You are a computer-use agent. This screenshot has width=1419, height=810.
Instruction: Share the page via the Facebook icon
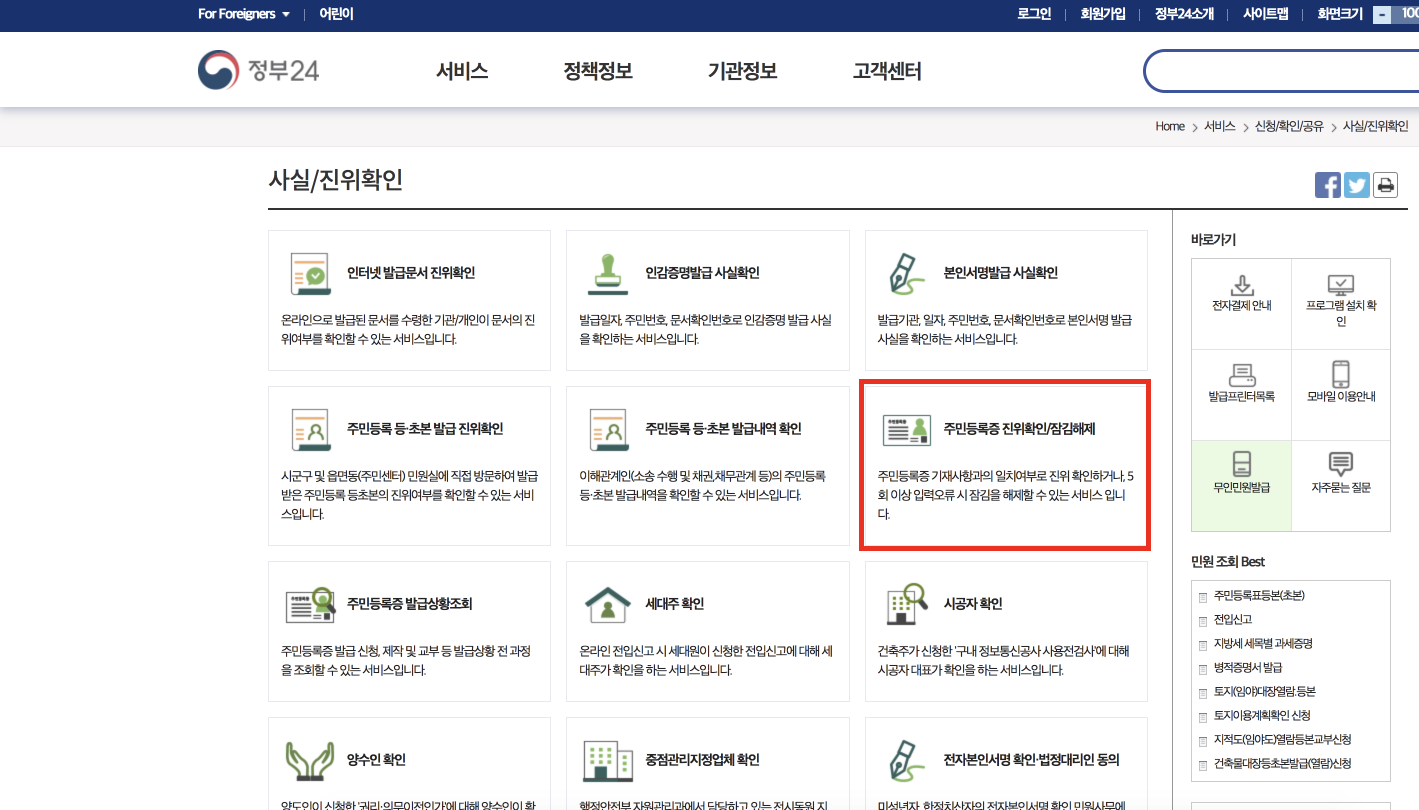tap(1327, 184)
